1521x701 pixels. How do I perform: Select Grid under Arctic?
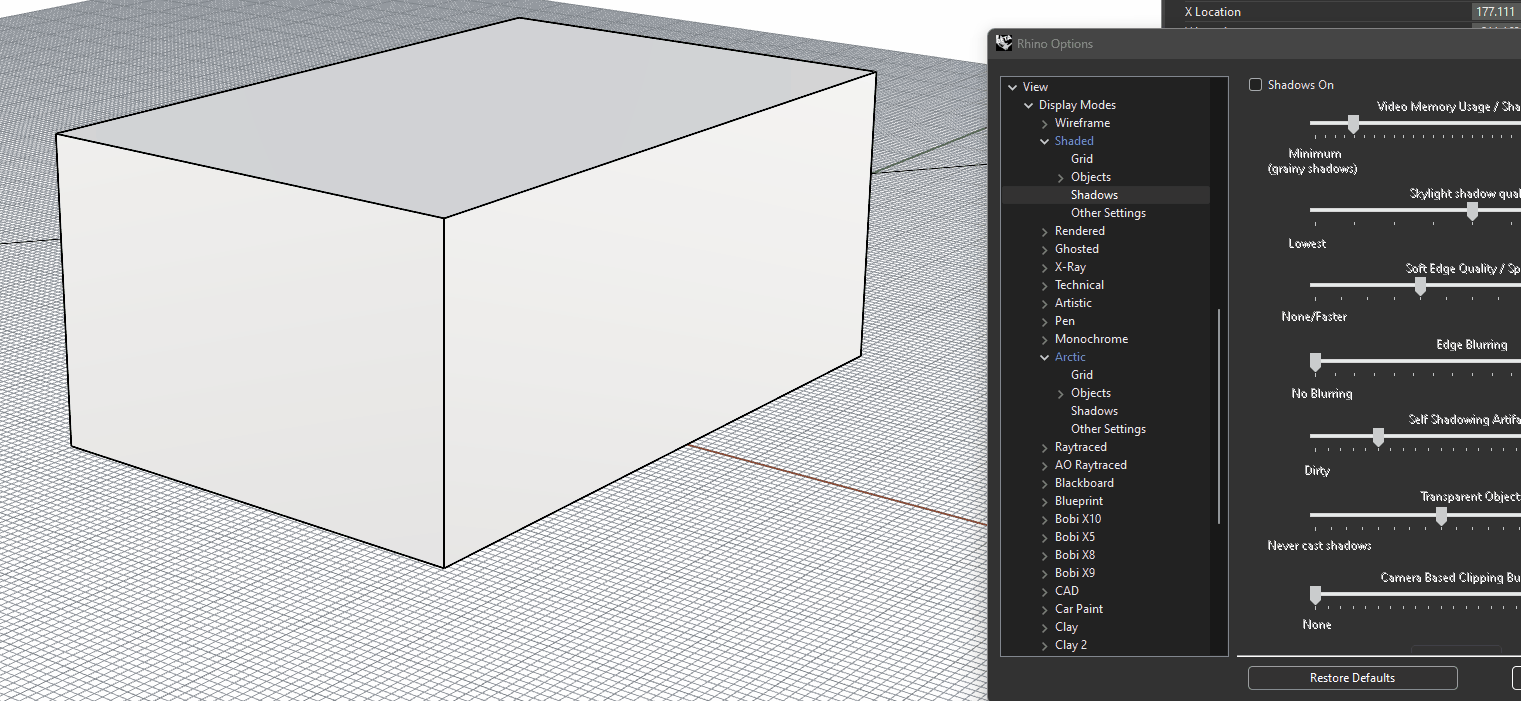(1082, 375)
